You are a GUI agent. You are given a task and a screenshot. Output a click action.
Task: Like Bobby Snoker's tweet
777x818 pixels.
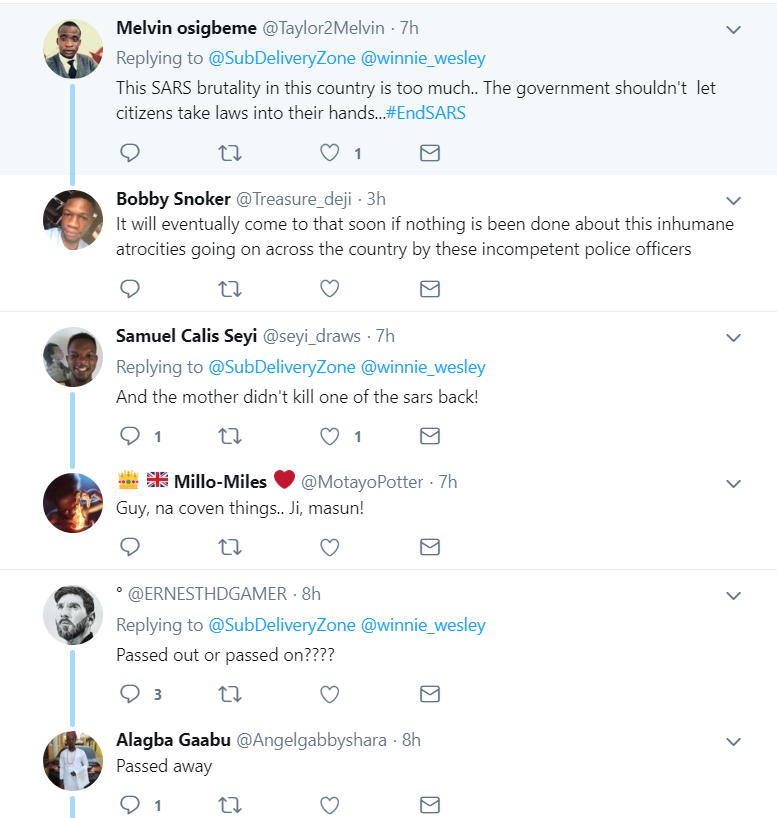(x=329, y=289)
